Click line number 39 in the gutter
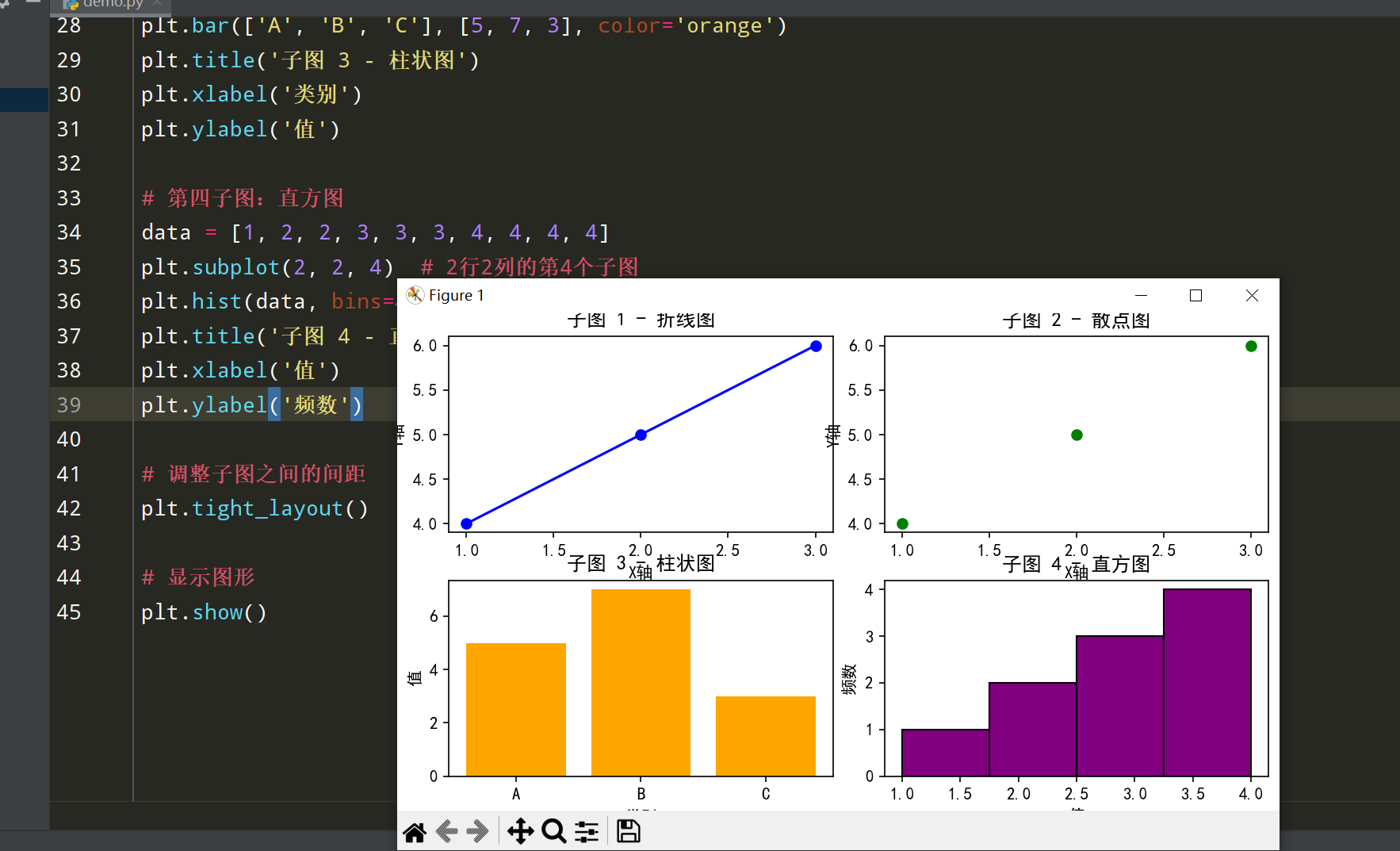This screenshot has width=1400, height=851. (69, 405)
